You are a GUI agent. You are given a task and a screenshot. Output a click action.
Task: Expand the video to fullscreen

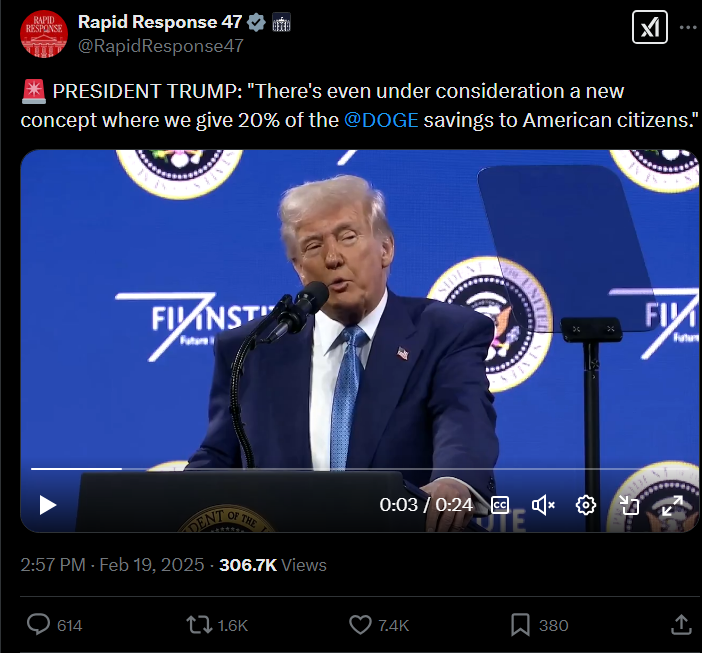point(672,505)
